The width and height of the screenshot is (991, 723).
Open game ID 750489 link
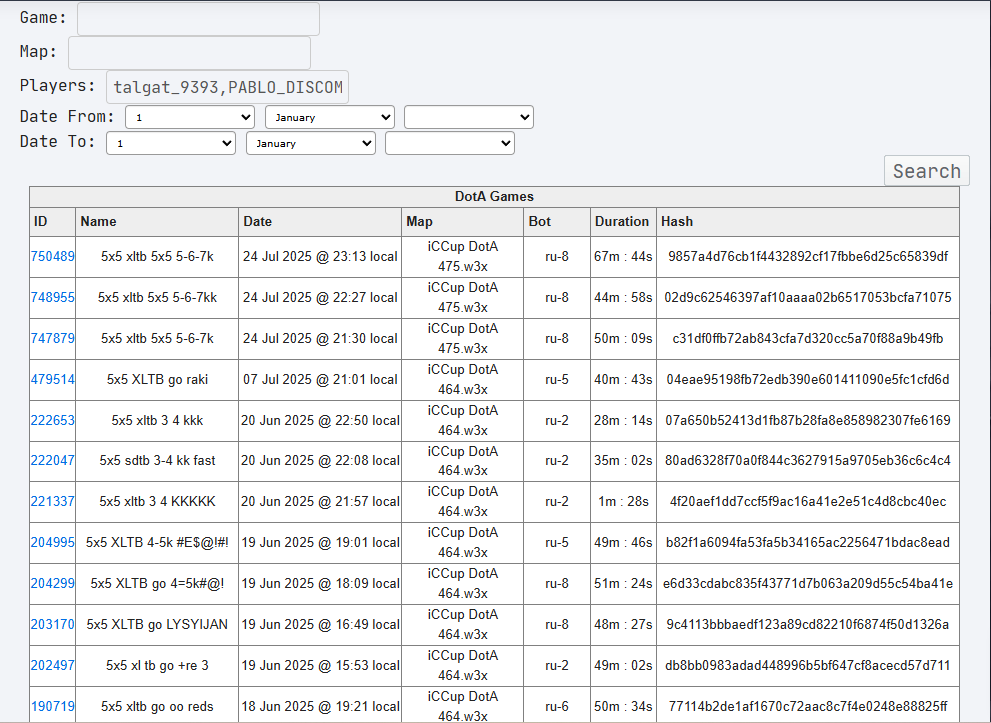52,257
